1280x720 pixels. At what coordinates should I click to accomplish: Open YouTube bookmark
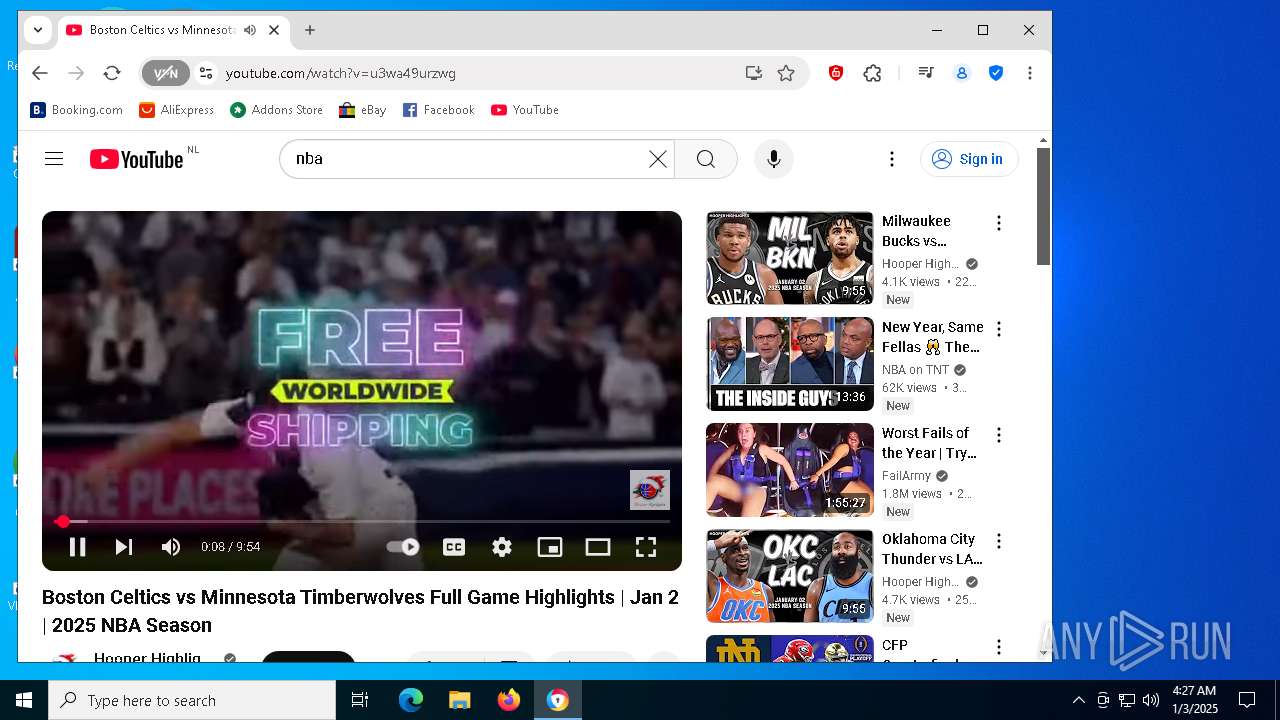point(525,110)
